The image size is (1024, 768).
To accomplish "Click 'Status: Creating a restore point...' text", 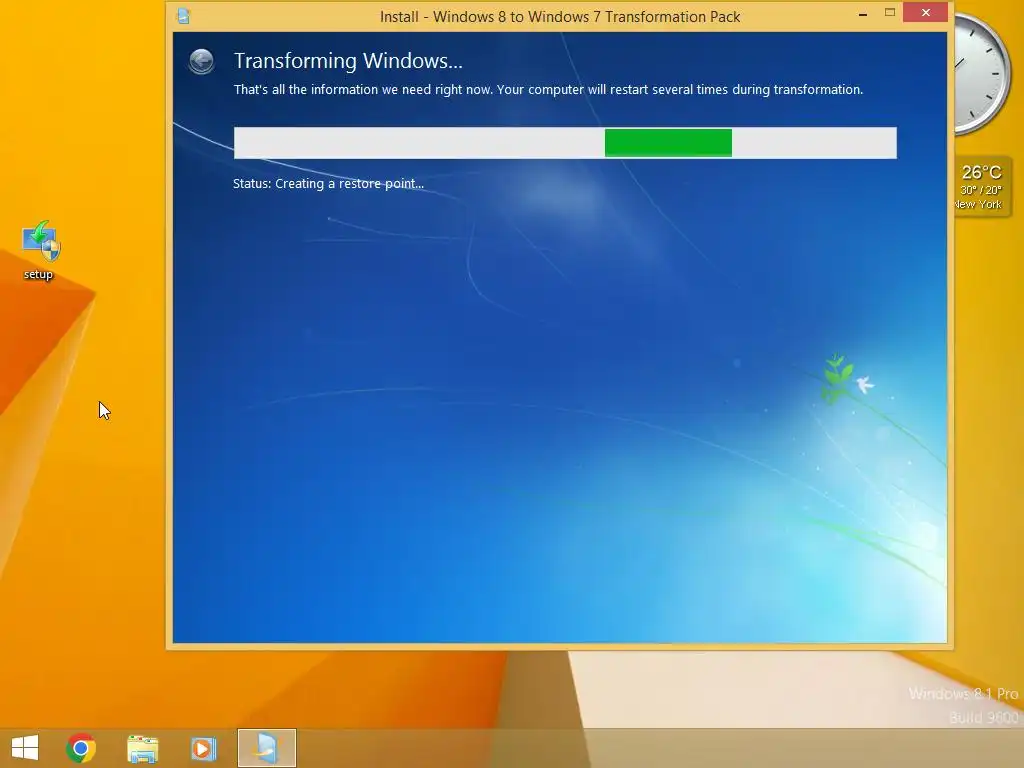I will point(328,184).
